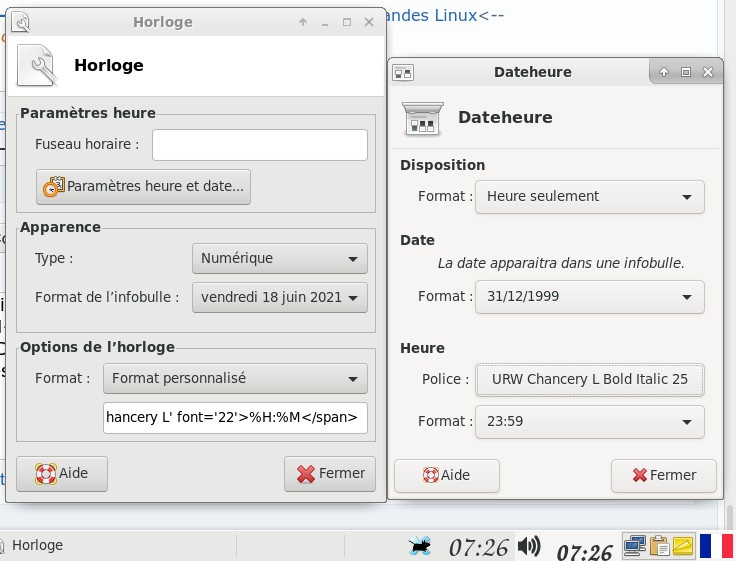Click the French flag keyboard layout icon
This screenshot has width=736, height=561.
pyautogui.click(x=716, y=546)
